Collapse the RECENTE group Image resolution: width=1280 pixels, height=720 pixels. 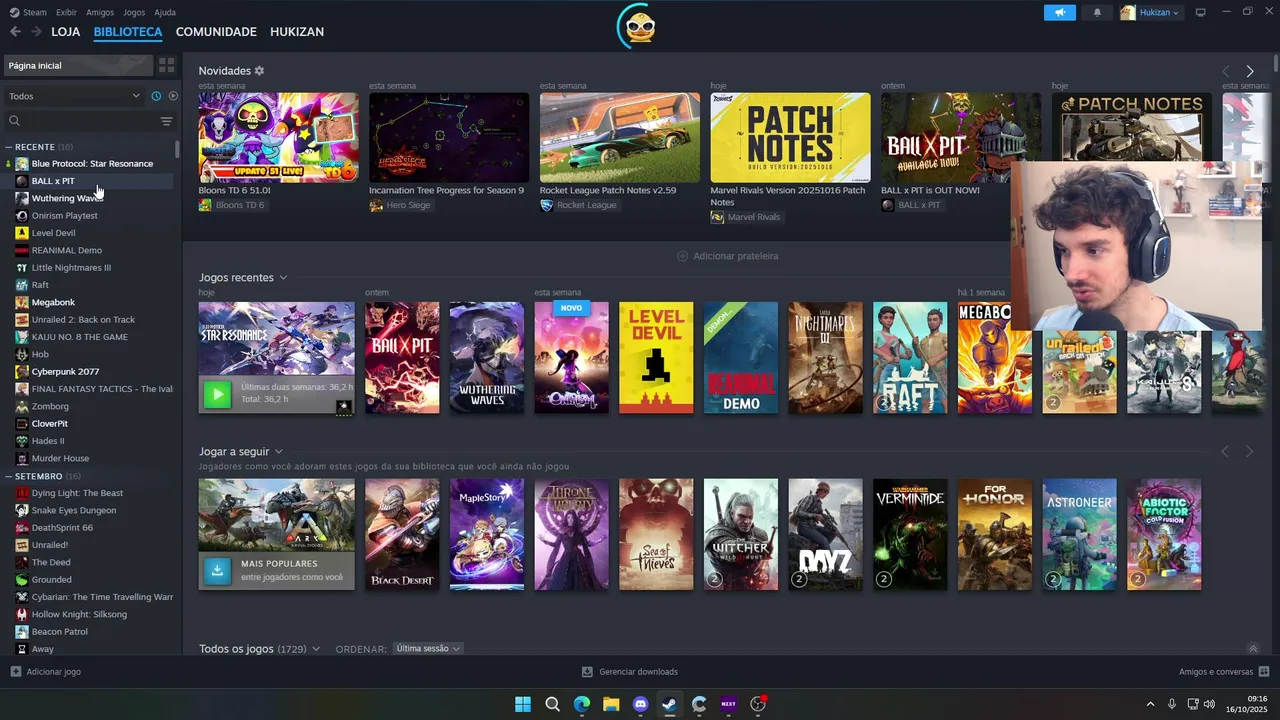click(9, 147)
